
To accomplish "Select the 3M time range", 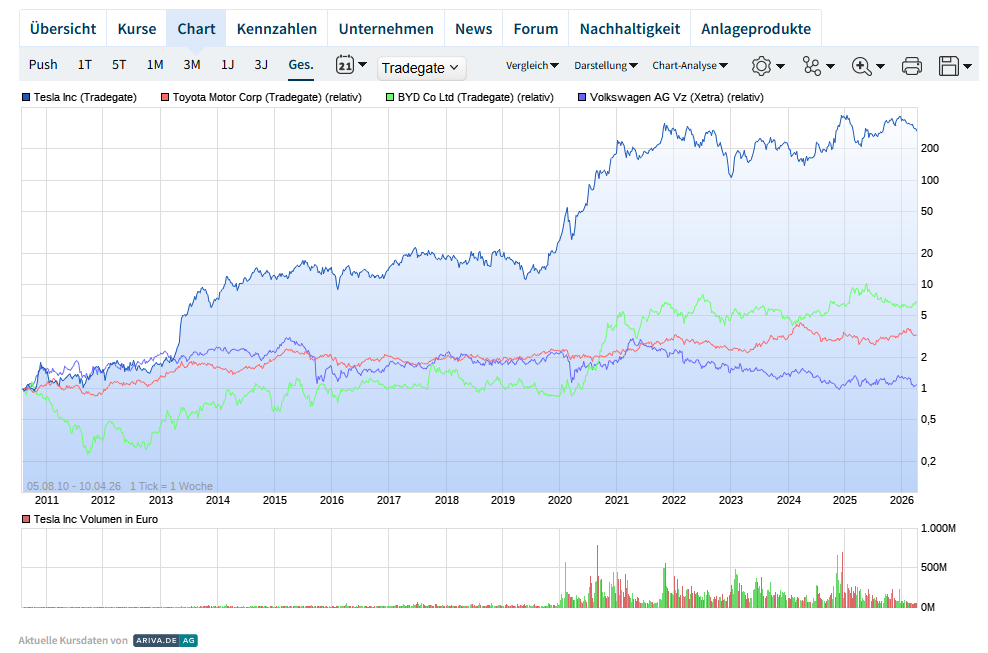I will tap(192, 65).
